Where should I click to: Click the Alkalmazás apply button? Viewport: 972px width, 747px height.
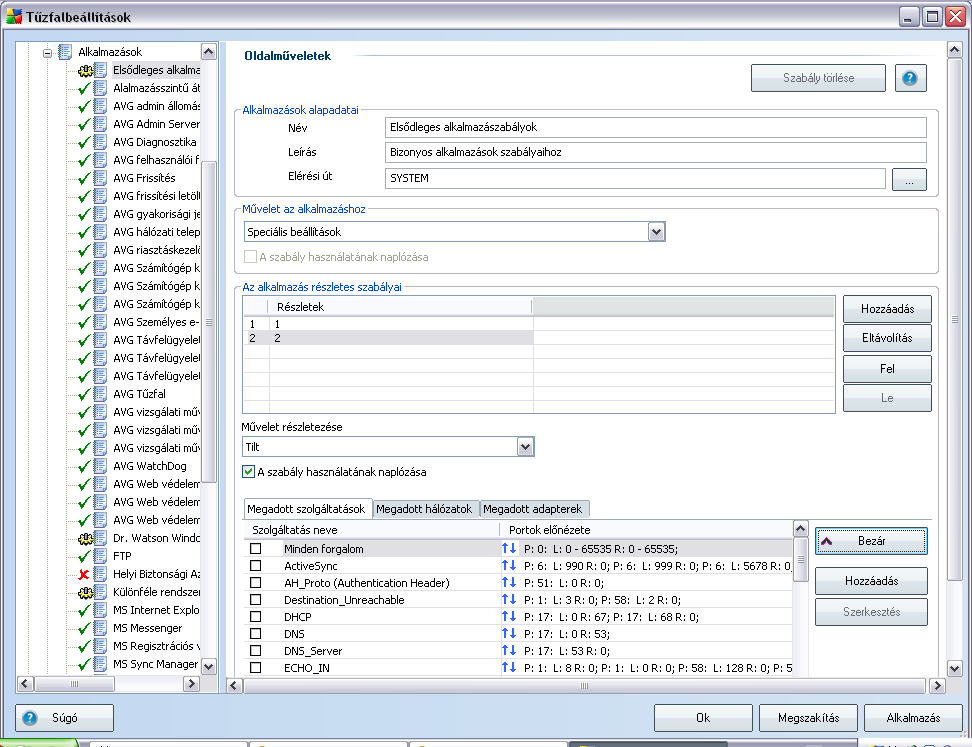[913, 718]
